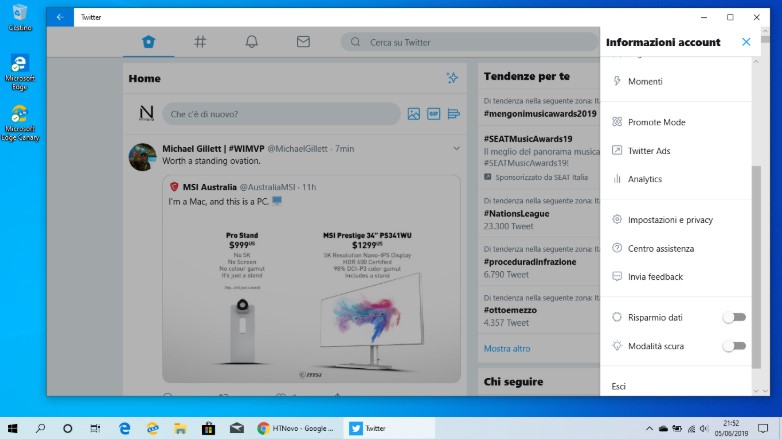Open the @MichaelGillett handle link
Screen dimensions: 782x439
[x=297, y=149]
